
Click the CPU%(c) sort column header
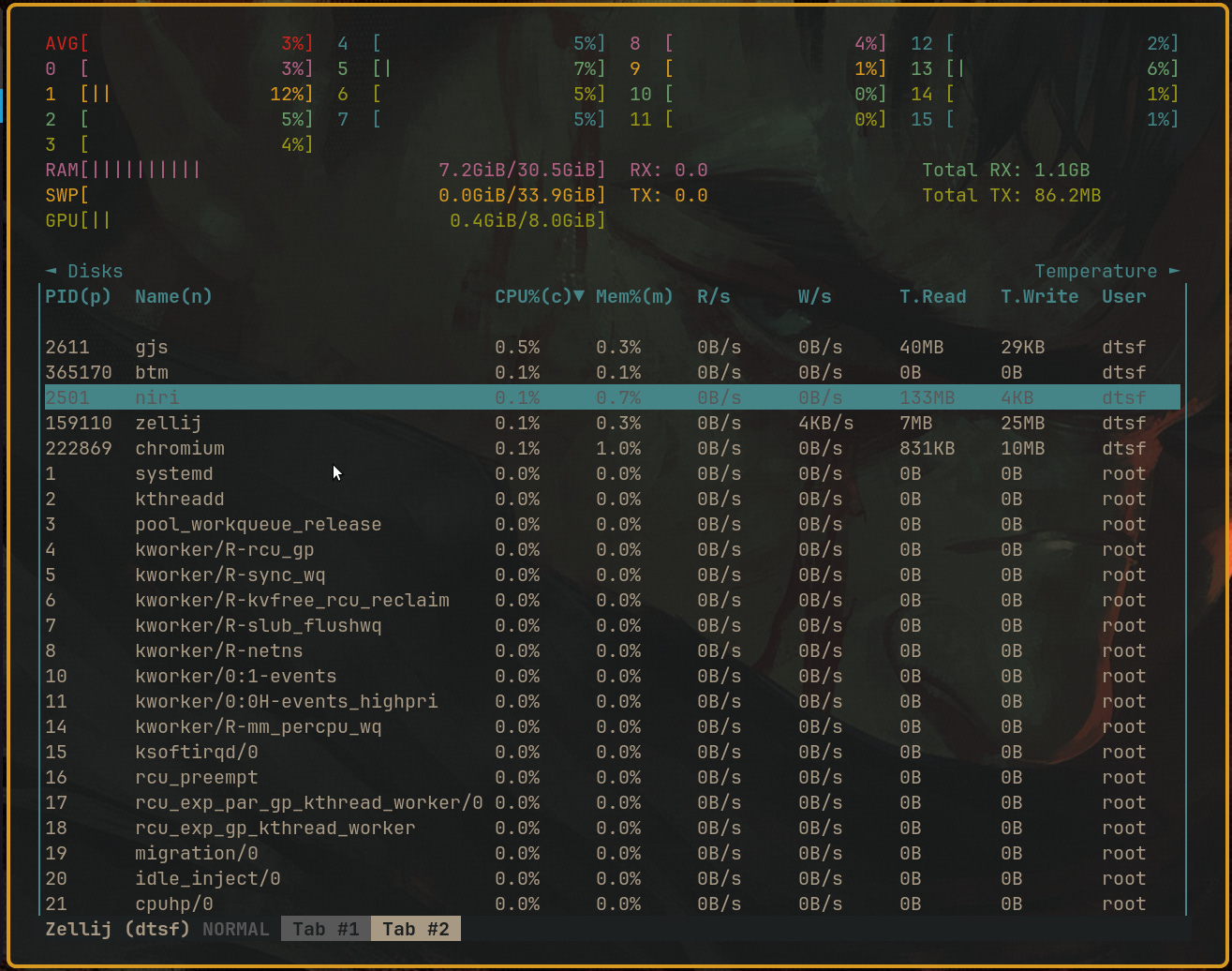540,297
